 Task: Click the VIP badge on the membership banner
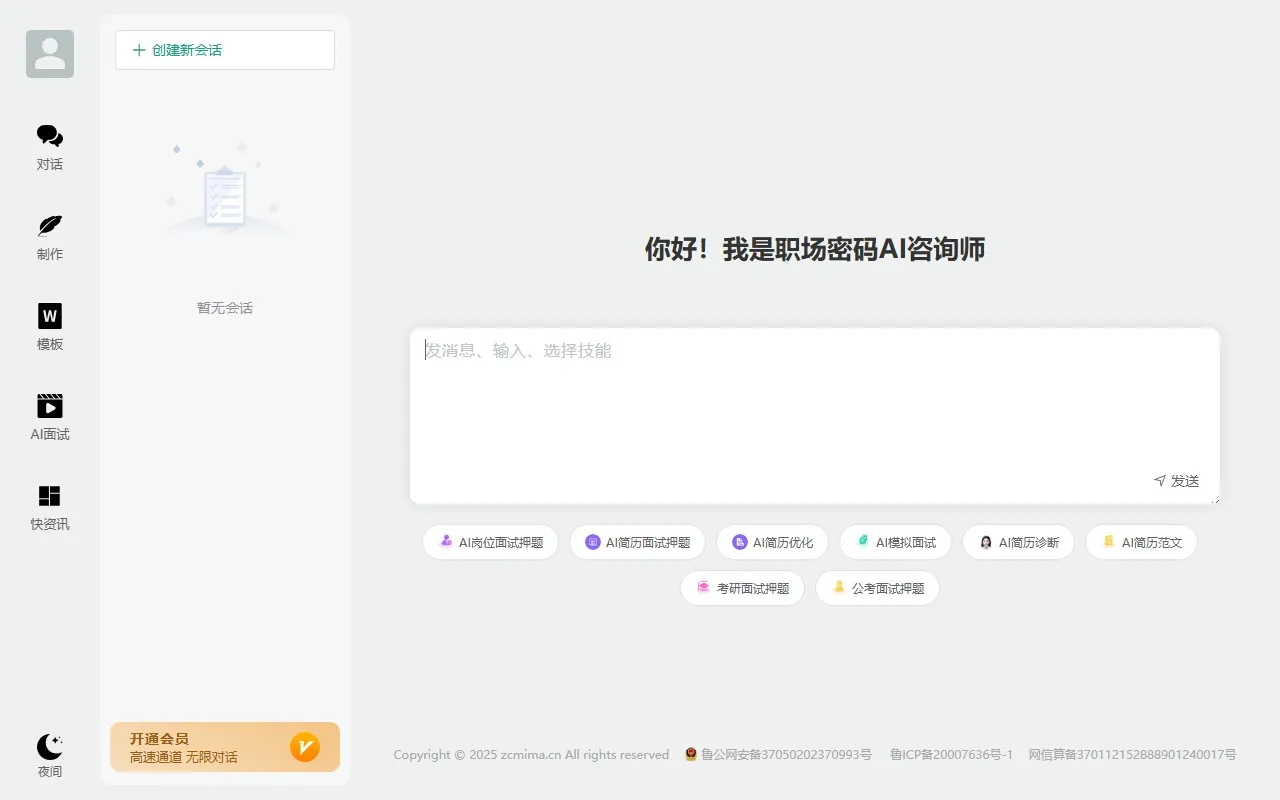(305, 747)
